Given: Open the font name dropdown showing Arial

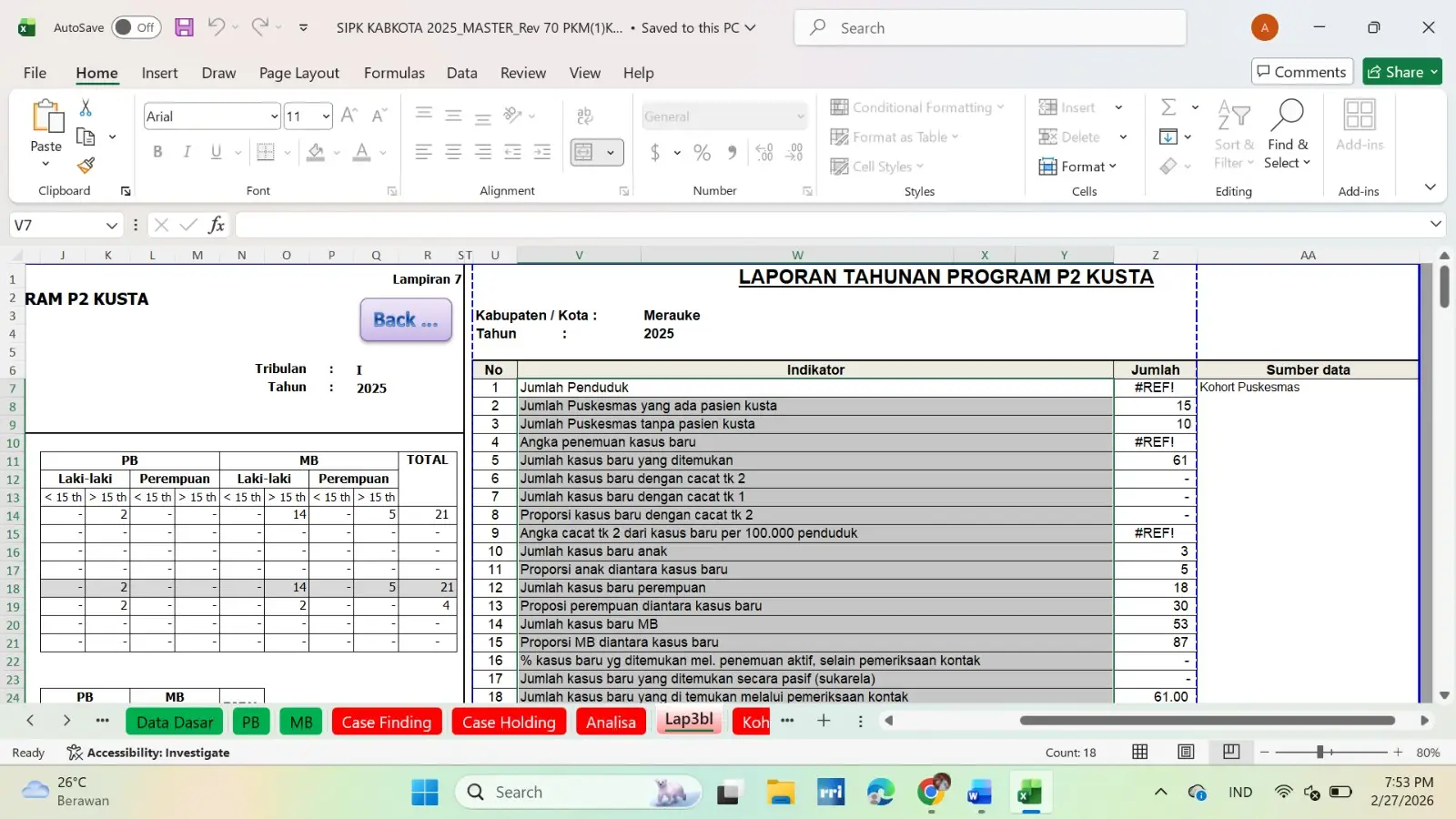Looking at the screenshot, I should 274,116.
